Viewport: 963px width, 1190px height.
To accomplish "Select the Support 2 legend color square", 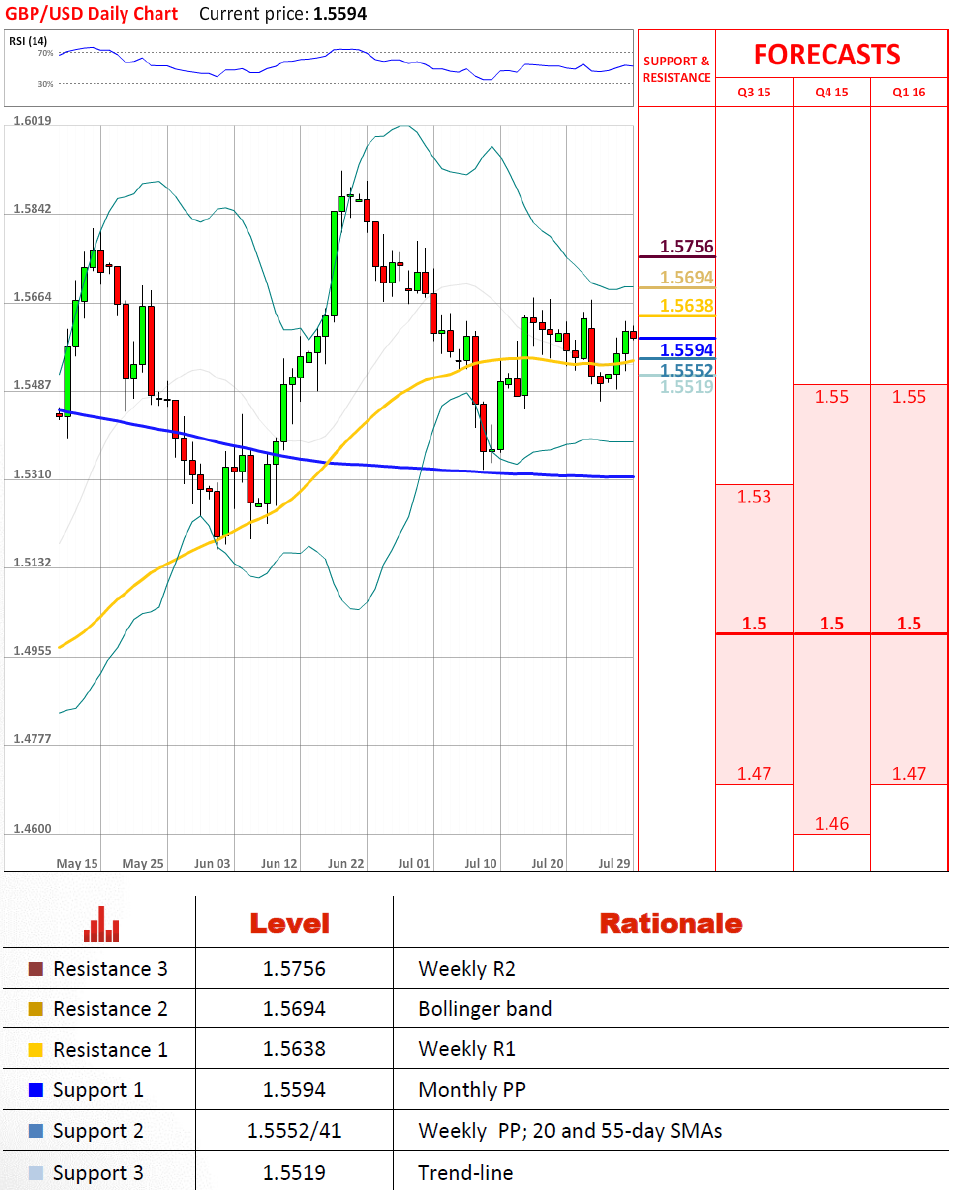I will click(36, 1132).
